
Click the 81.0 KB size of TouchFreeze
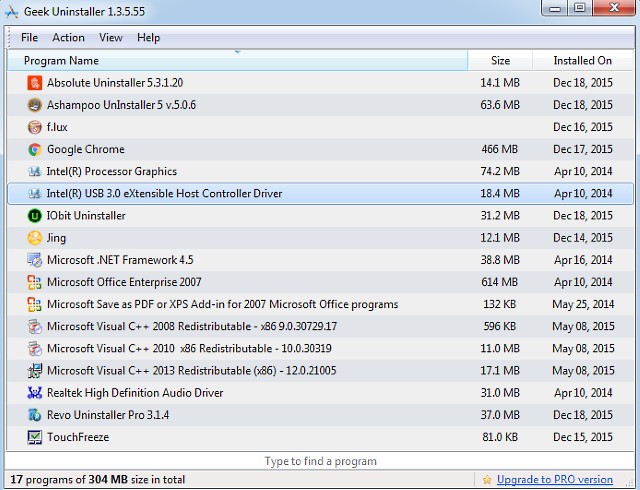pos(500,437)
